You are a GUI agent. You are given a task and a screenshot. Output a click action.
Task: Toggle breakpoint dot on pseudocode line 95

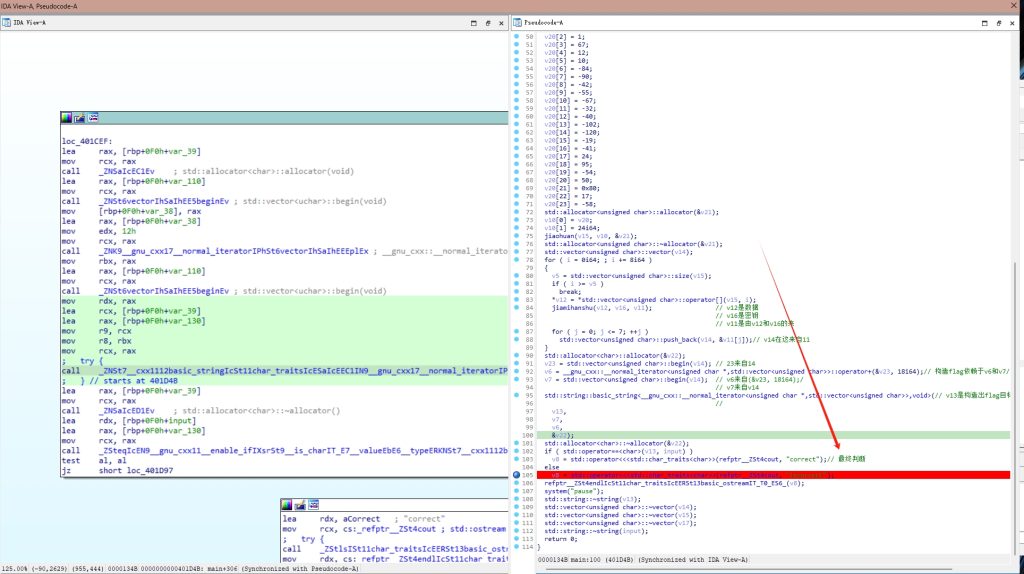(516, 395)
